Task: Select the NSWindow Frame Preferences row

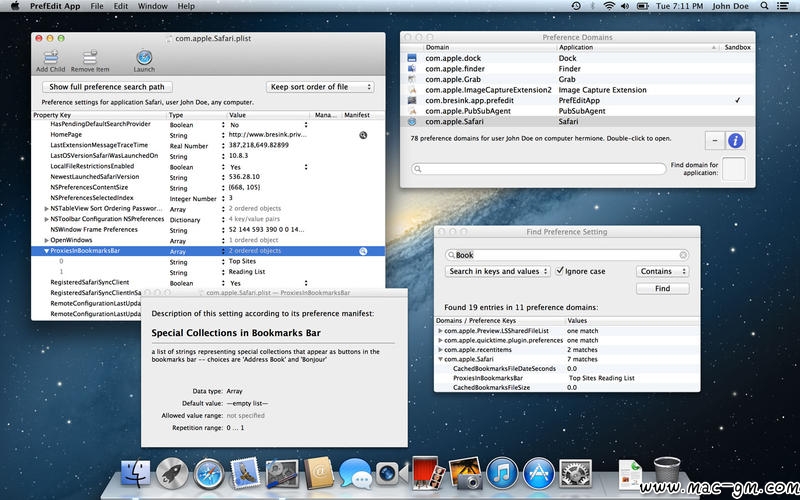Action: pyautogui.click(x=208, y=230)
